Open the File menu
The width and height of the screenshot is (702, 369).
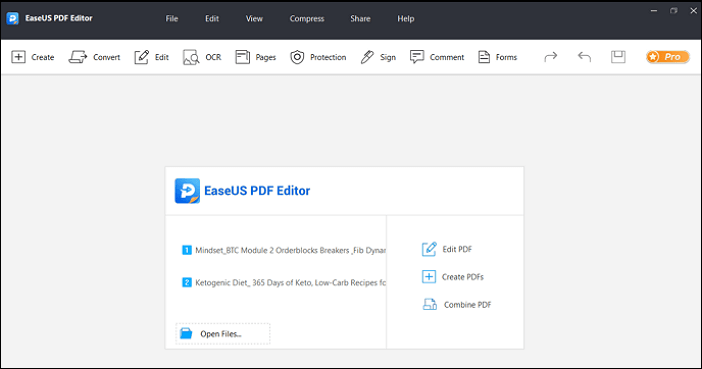click(172, 19)
